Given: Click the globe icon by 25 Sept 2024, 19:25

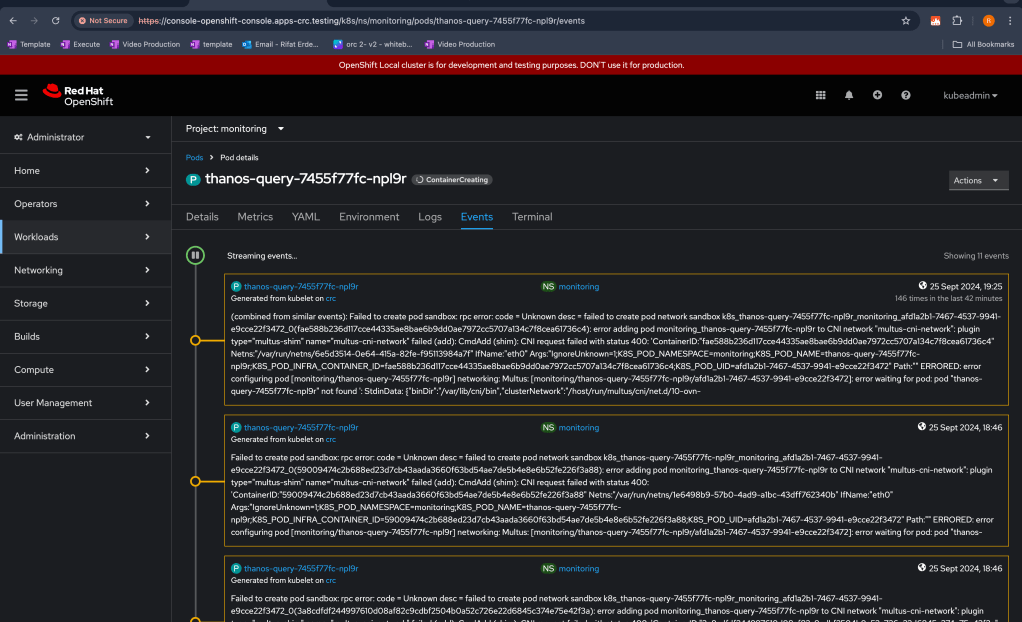Looking at the screenshot, I should [922, 286].
